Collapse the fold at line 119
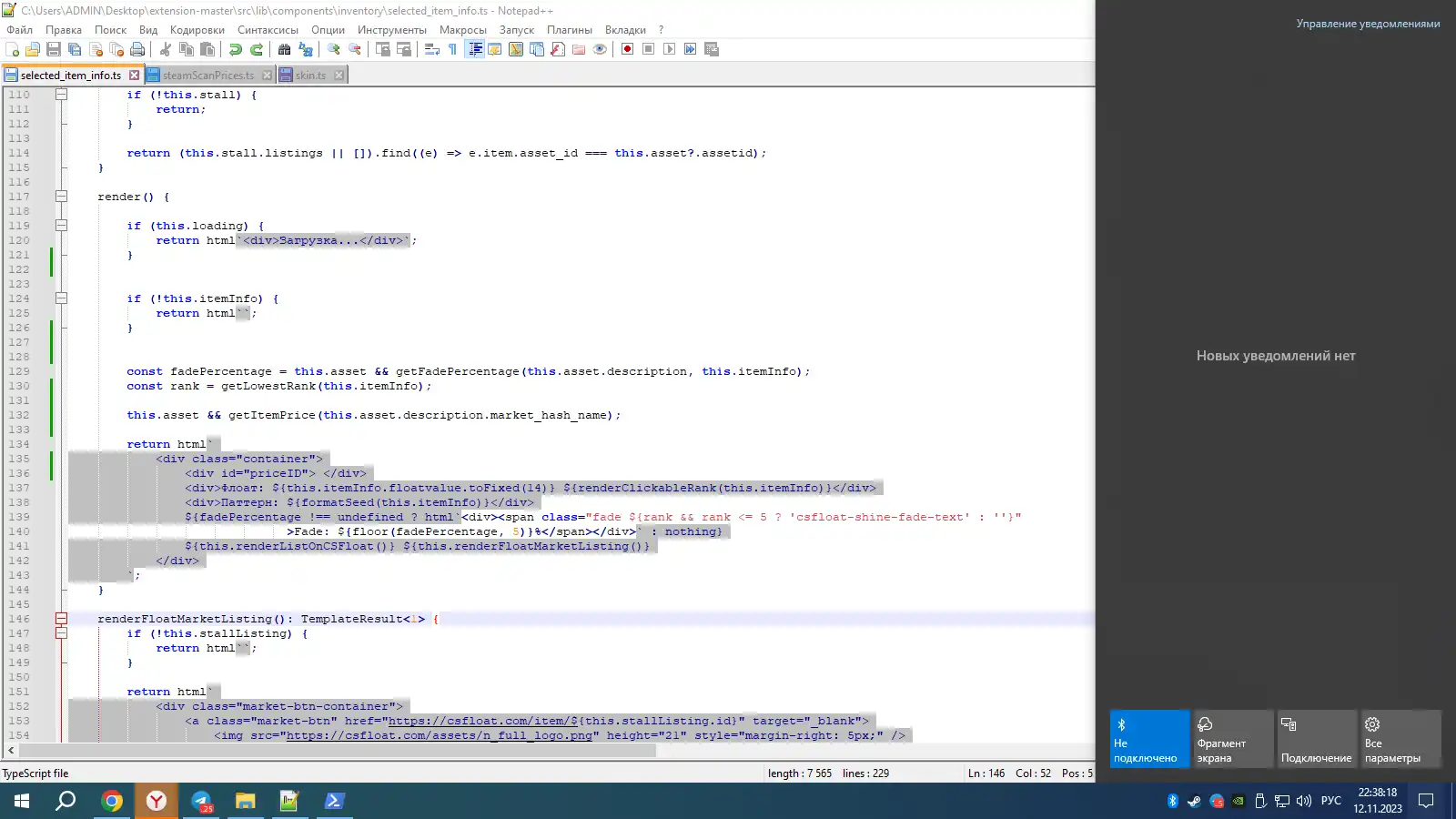1456x819 pixels. (x=61, y=226)
